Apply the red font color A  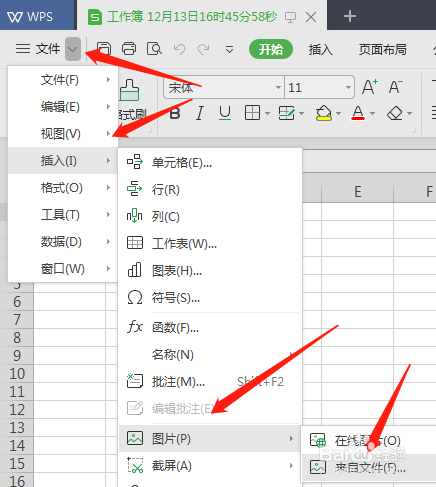[358, 113]
